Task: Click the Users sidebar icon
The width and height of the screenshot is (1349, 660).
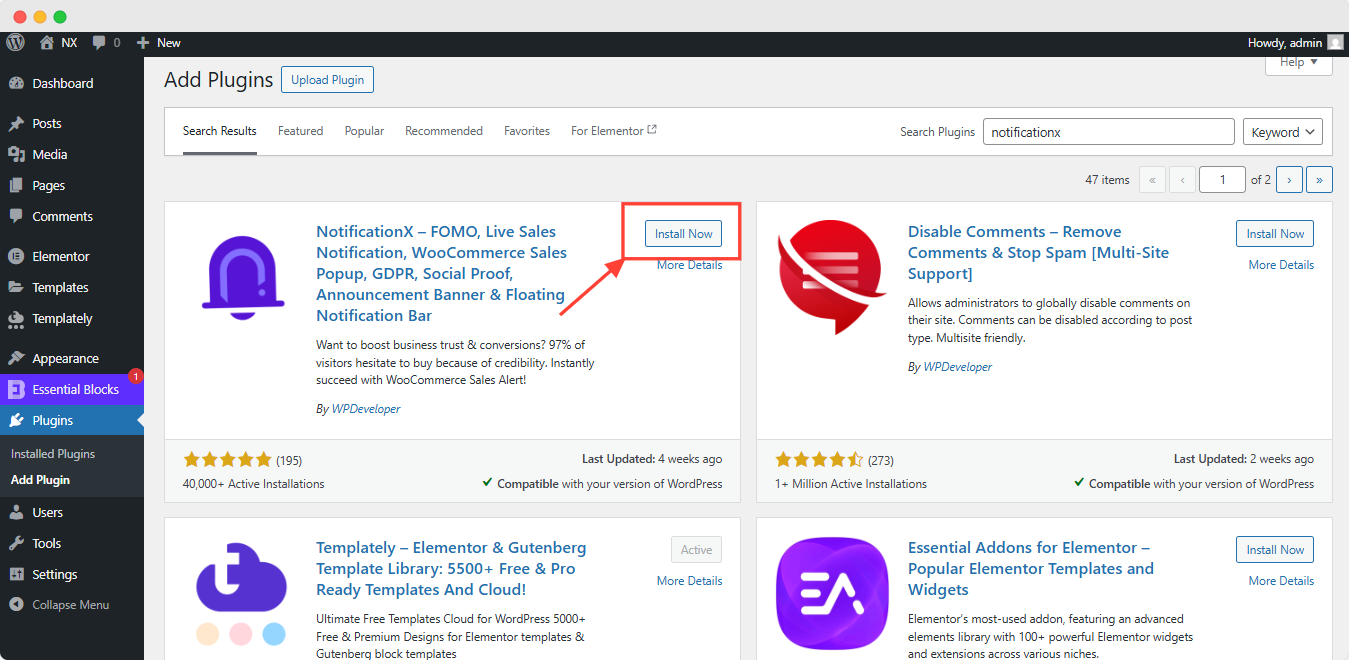Action: [16, 513]
